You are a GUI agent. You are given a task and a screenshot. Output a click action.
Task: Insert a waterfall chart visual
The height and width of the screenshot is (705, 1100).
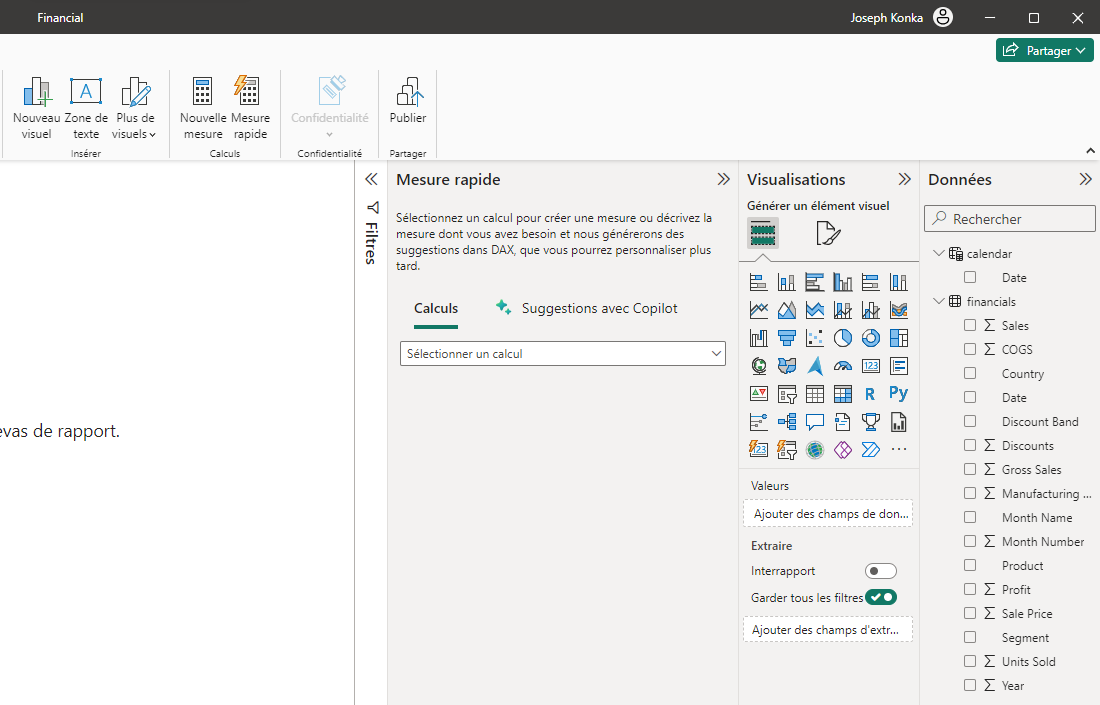click(x=758, y=337)
